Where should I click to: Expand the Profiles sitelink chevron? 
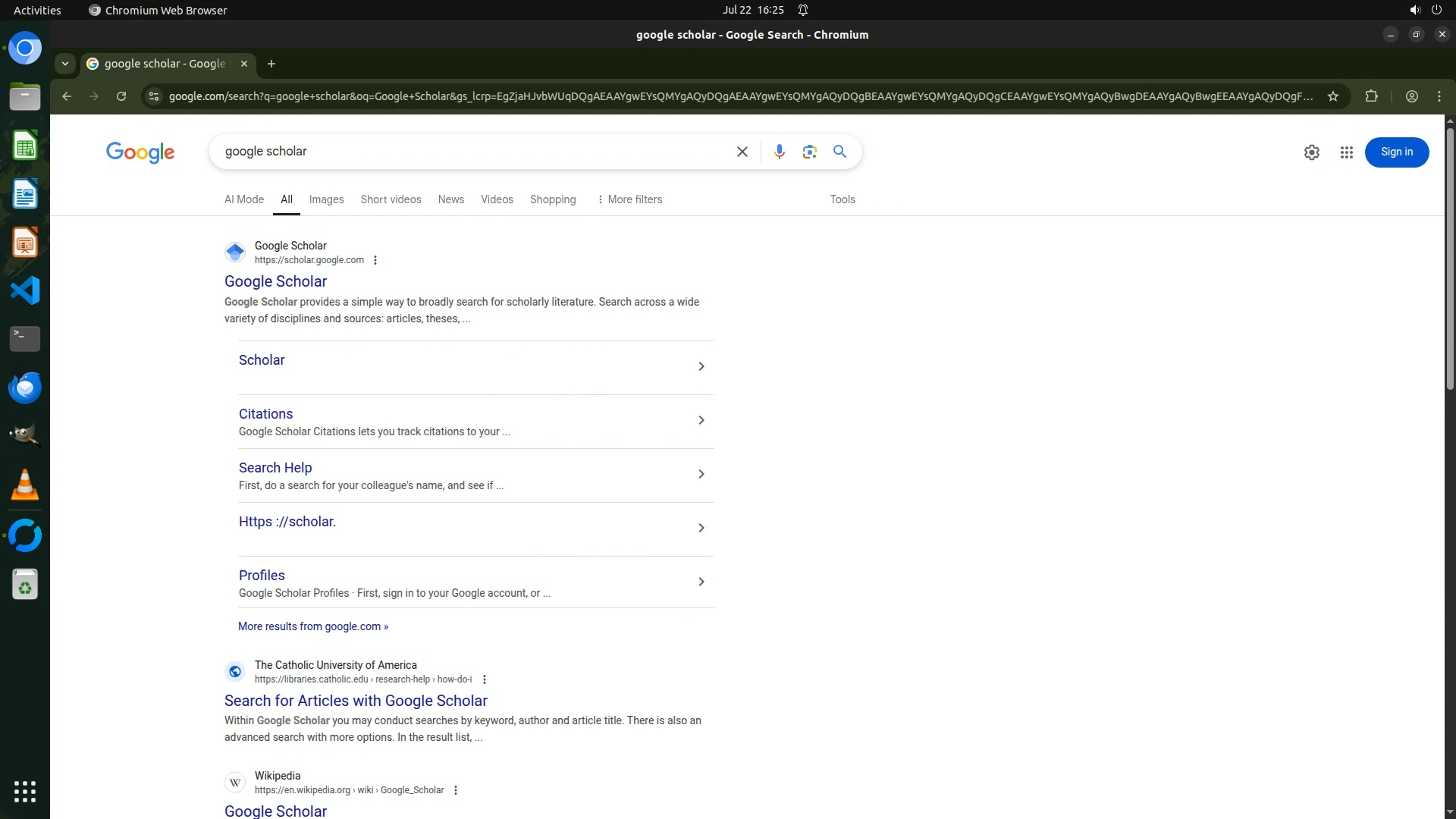click(x=701, y=582)
